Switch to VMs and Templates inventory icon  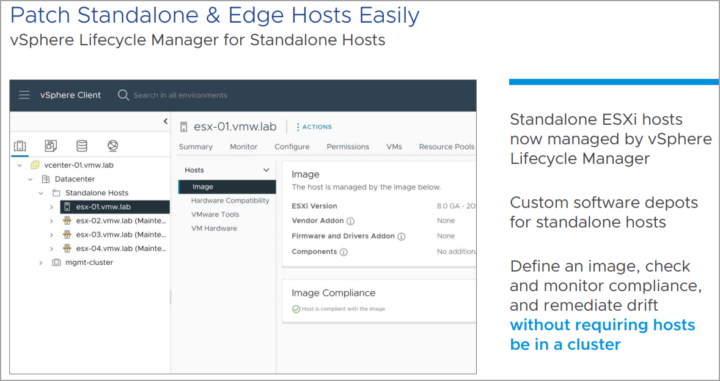pyautogui.click(x=51, y=146)
